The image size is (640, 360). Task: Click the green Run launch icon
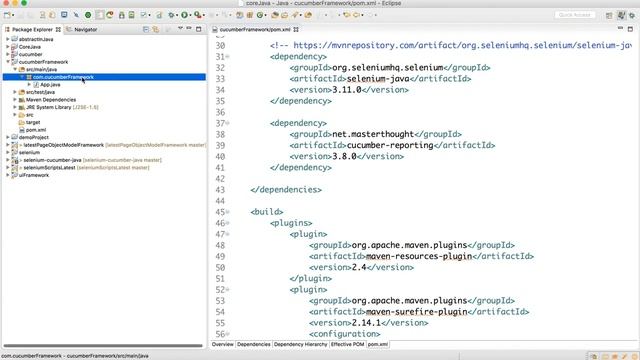coord(184,15)
